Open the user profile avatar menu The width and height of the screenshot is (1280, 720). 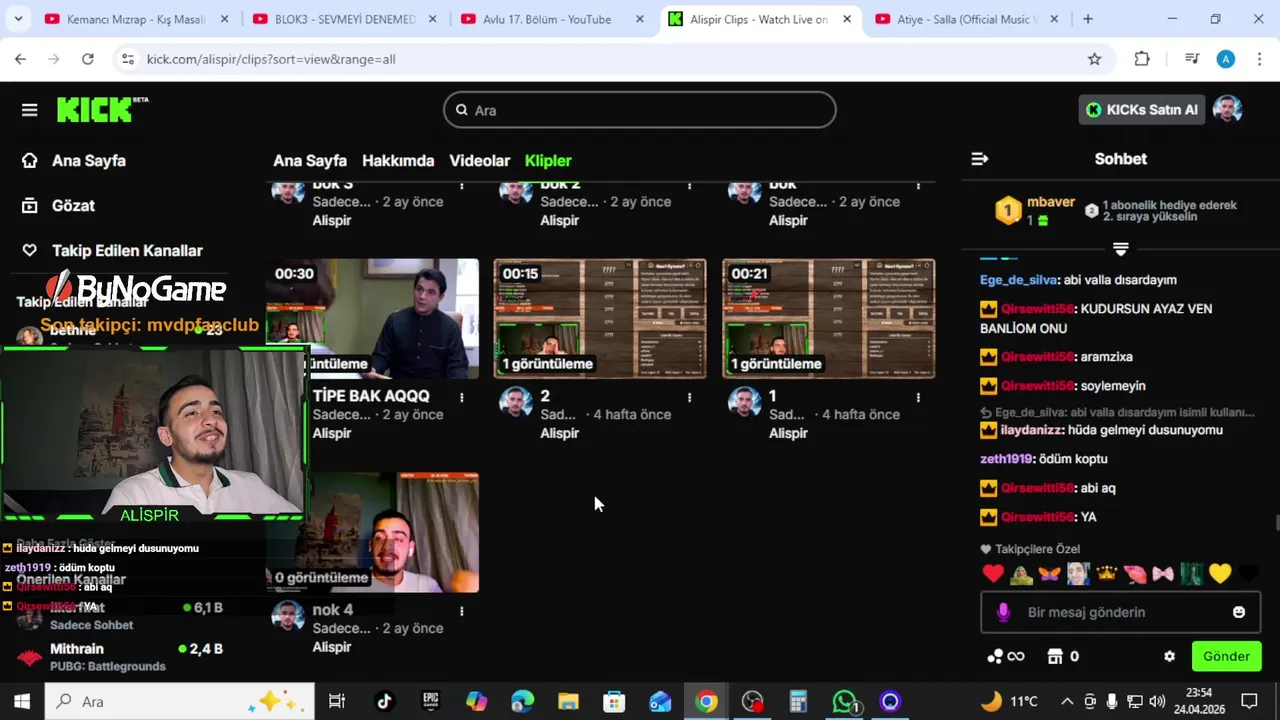(x=1227, y=110)
